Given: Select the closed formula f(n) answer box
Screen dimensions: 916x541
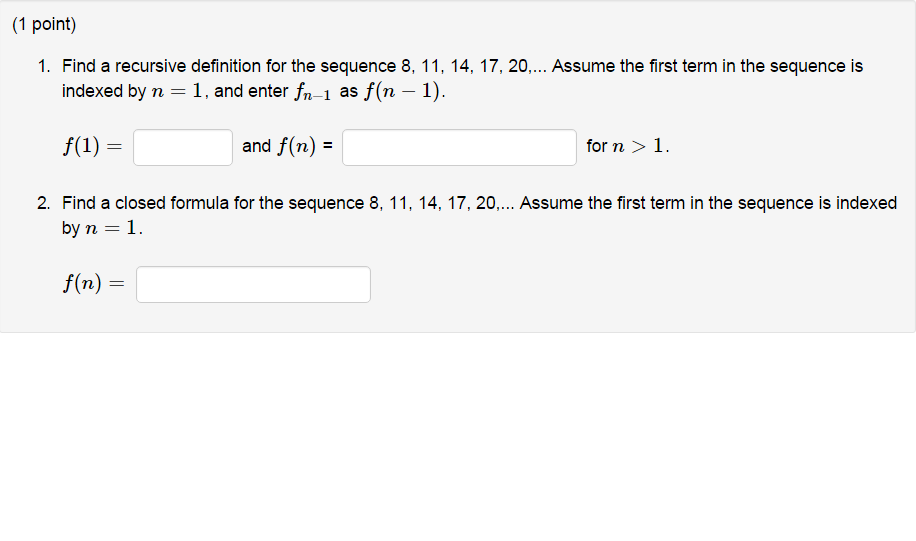Looking at the screenshot, I should tap(253, 285).
